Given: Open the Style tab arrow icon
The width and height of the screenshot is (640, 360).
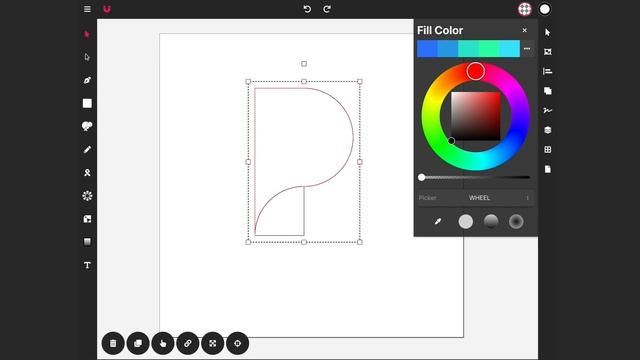Looking at the screenshot, I should [x=548, y=32].
